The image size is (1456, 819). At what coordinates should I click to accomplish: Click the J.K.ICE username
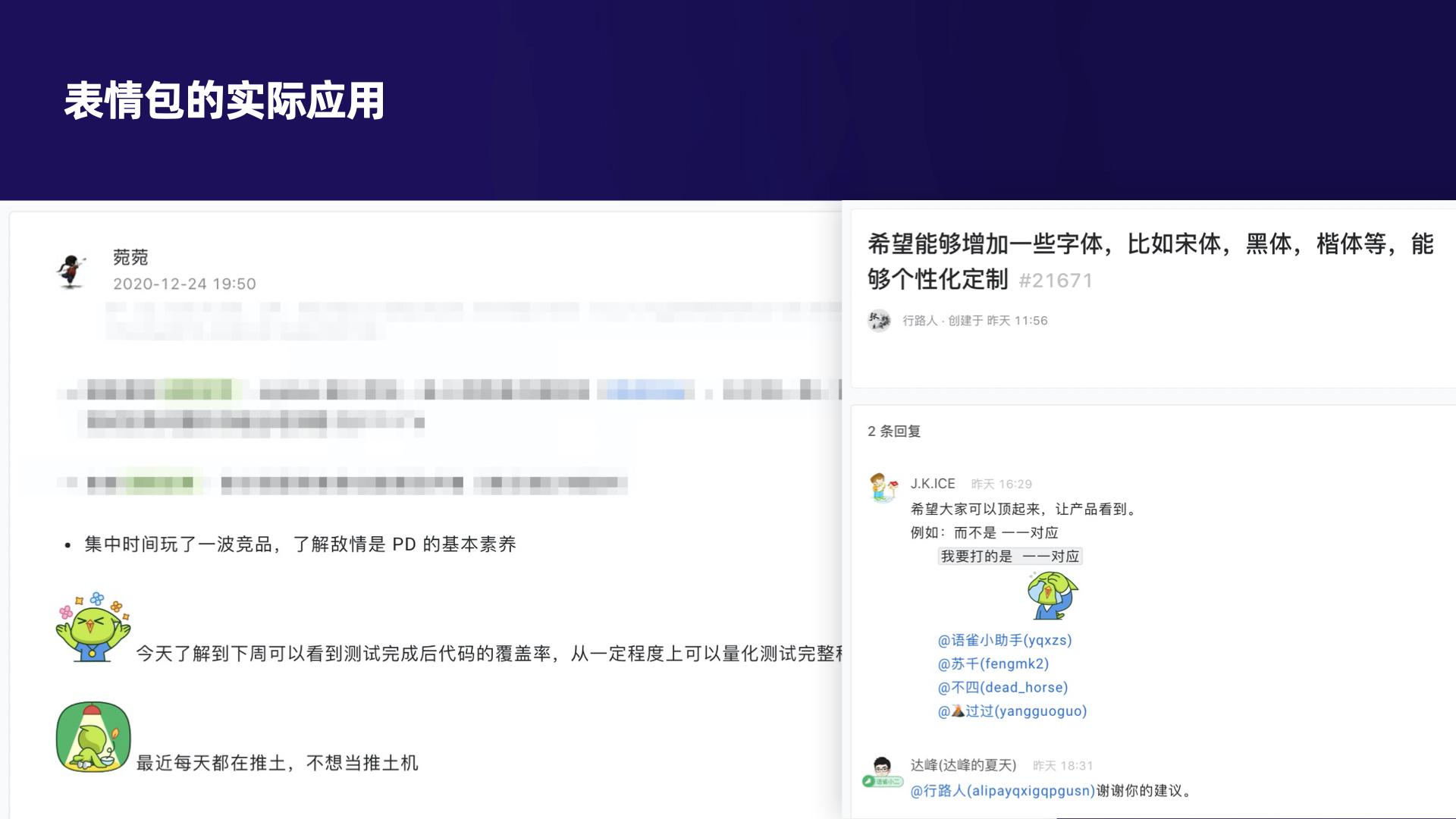(x=933, y=484)
